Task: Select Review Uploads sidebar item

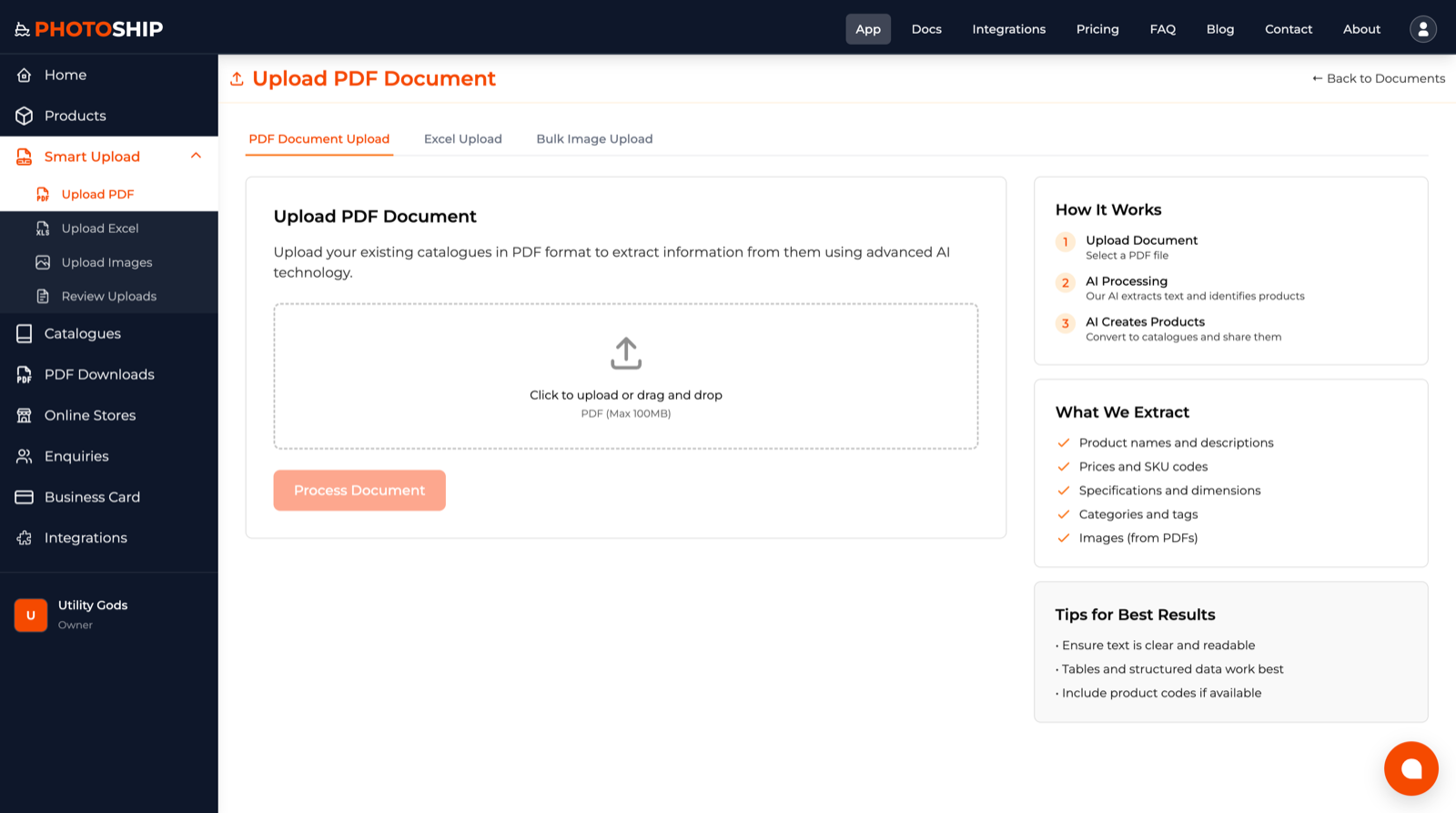Action: click(109, 296)
